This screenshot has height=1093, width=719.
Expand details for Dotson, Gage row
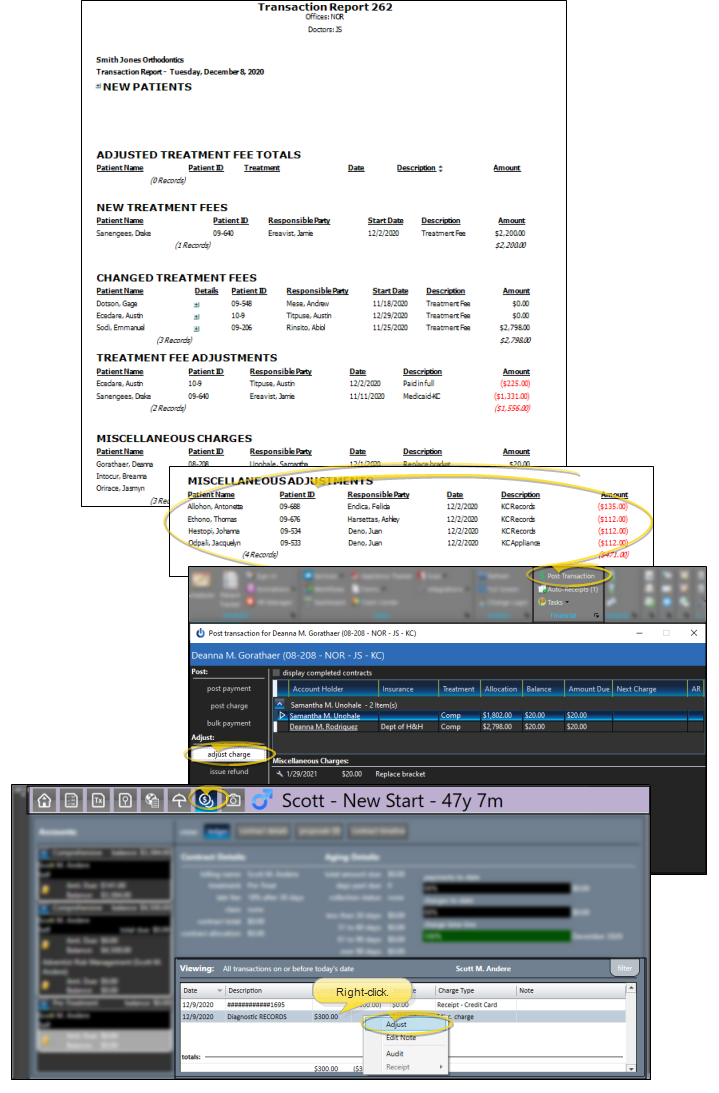(197, 303)
